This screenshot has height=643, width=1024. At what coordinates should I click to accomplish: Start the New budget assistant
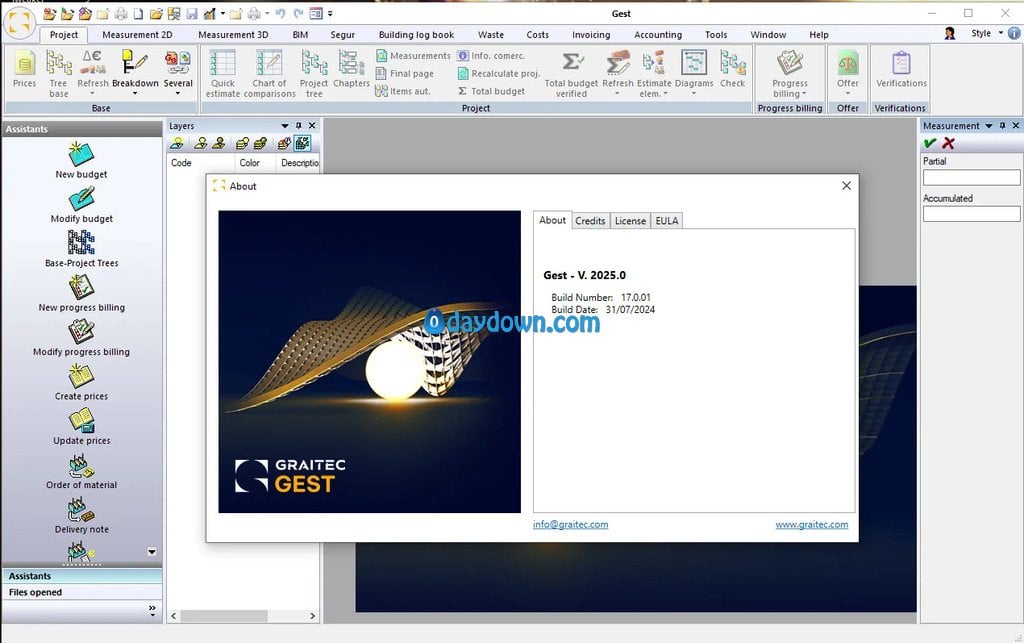(82, 160)
